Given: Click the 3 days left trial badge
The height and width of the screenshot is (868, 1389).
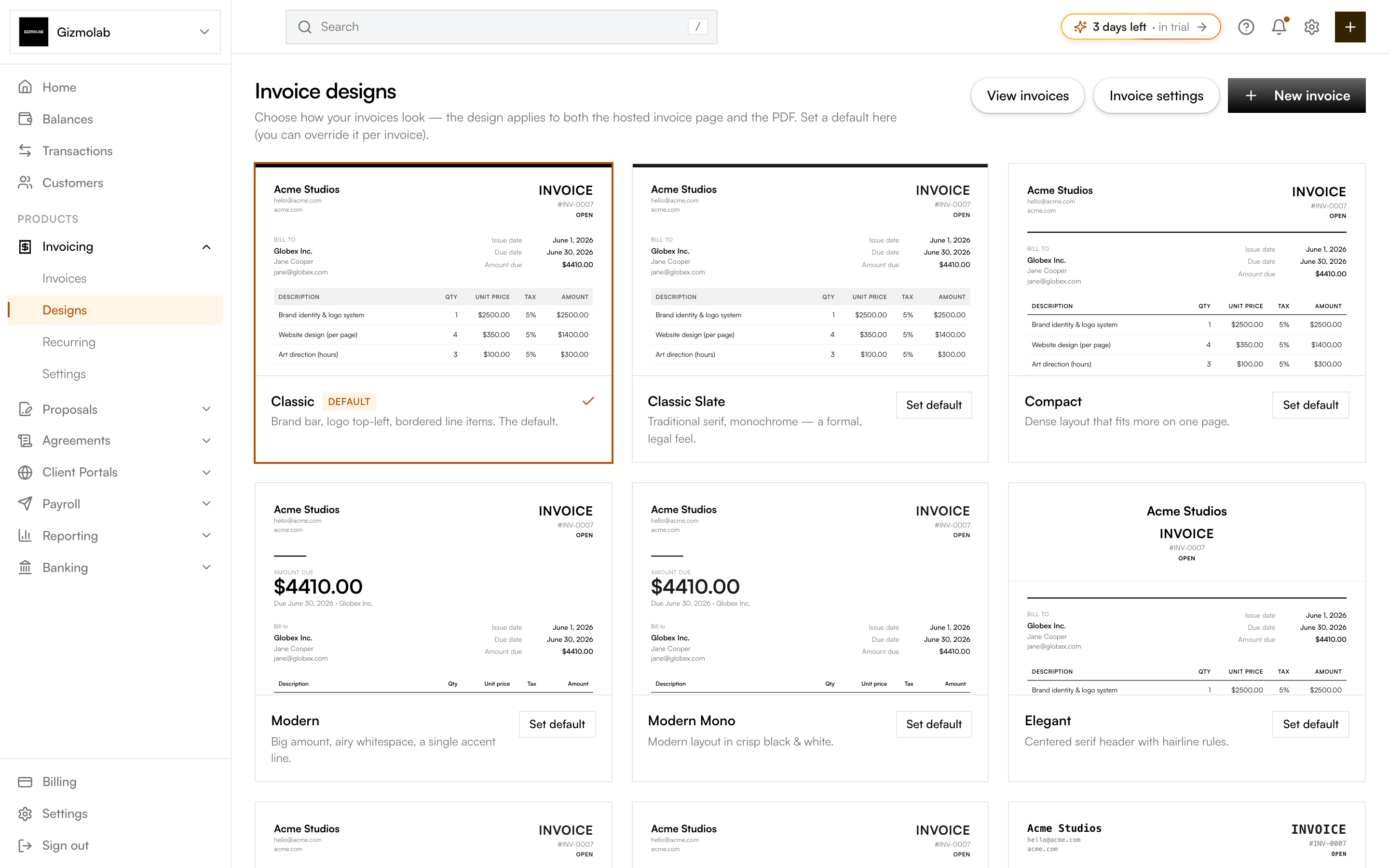Looking at the screenshot, I should [x=1141, y=27].
